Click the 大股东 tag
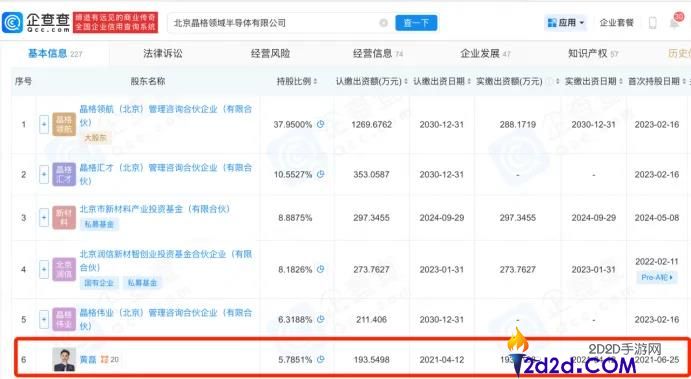The height and width of the screenshot is (379, 691). [x=95, y=138]
